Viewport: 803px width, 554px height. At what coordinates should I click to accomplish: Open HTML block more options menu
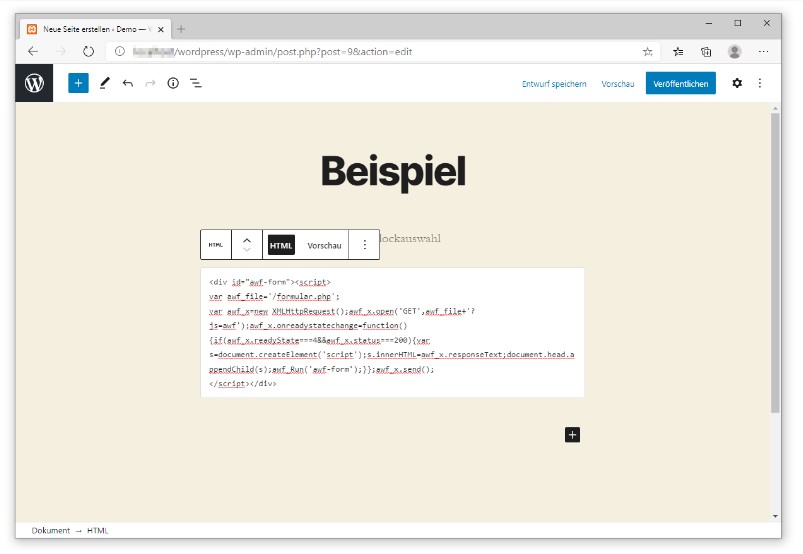click(x=365, y=245)
